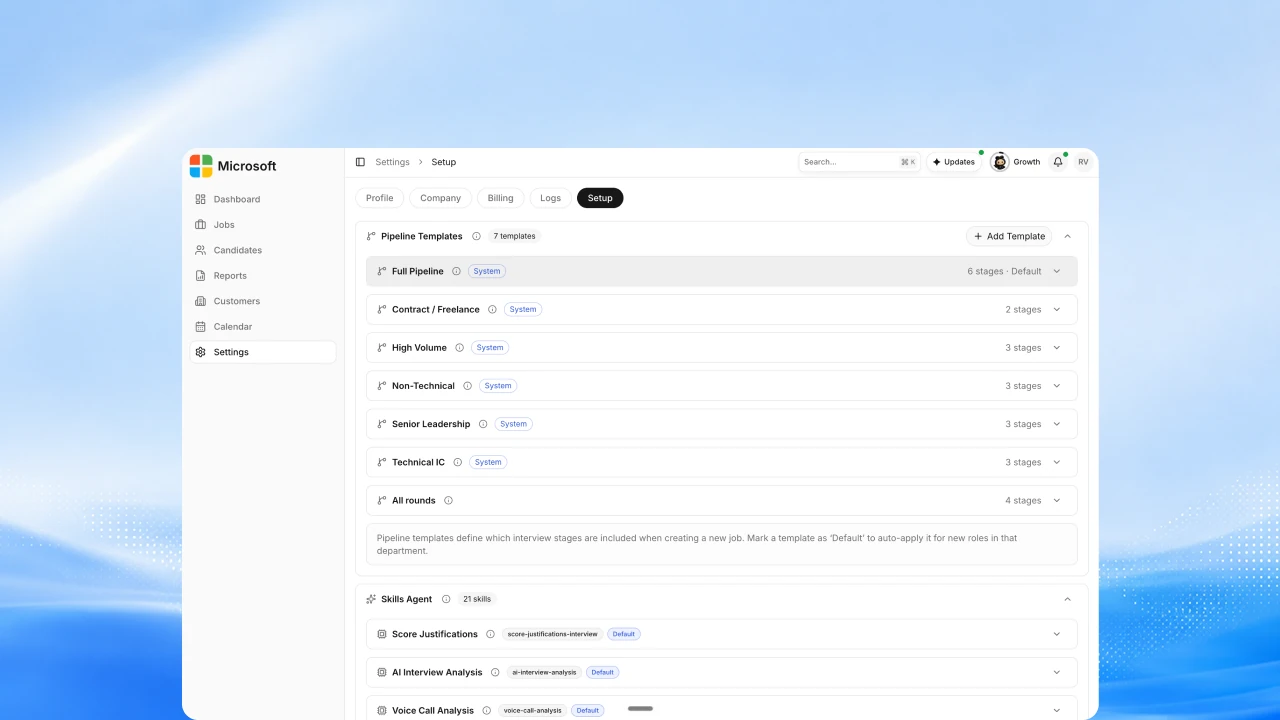
Task: Open the Billing tab
Action: point(501,198)
